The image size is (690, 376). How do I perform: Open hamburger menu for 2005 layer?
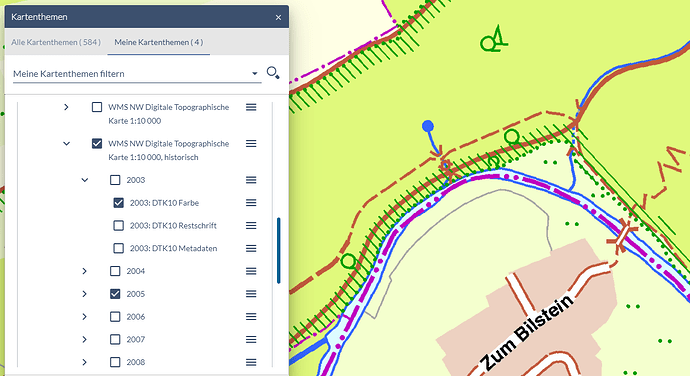(251, 294)
